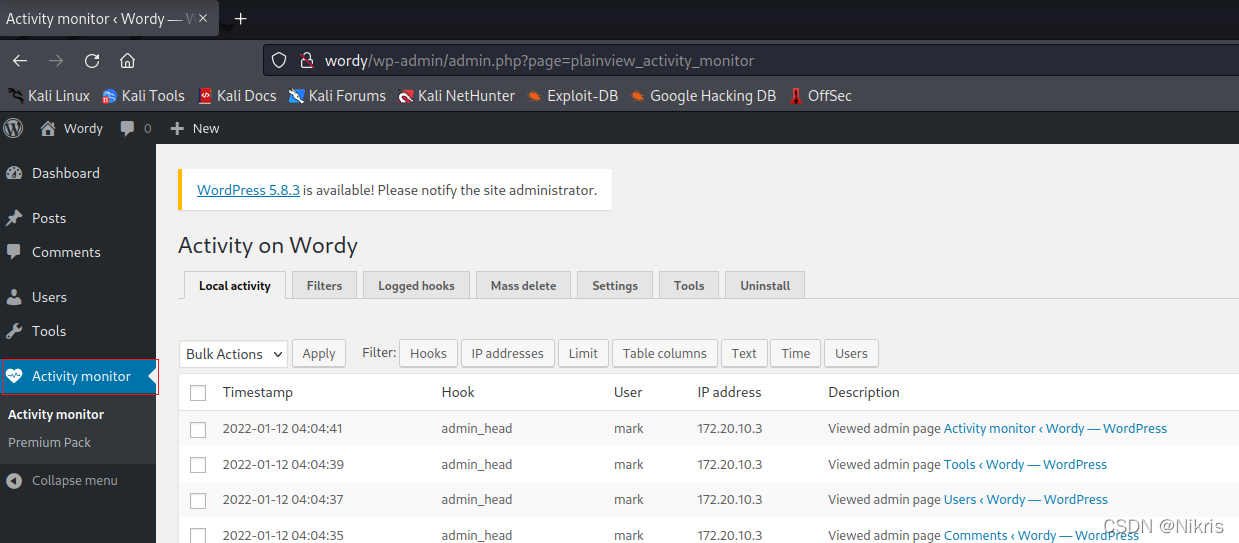Open the Activity monitor submenu item
The height and width of the screenshot is (543, 1239).
click(x=56, y=414)
